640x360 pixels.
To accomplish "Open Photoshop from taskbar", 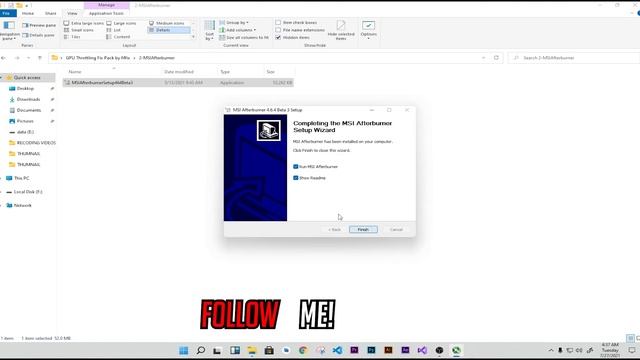I will 371,350.
